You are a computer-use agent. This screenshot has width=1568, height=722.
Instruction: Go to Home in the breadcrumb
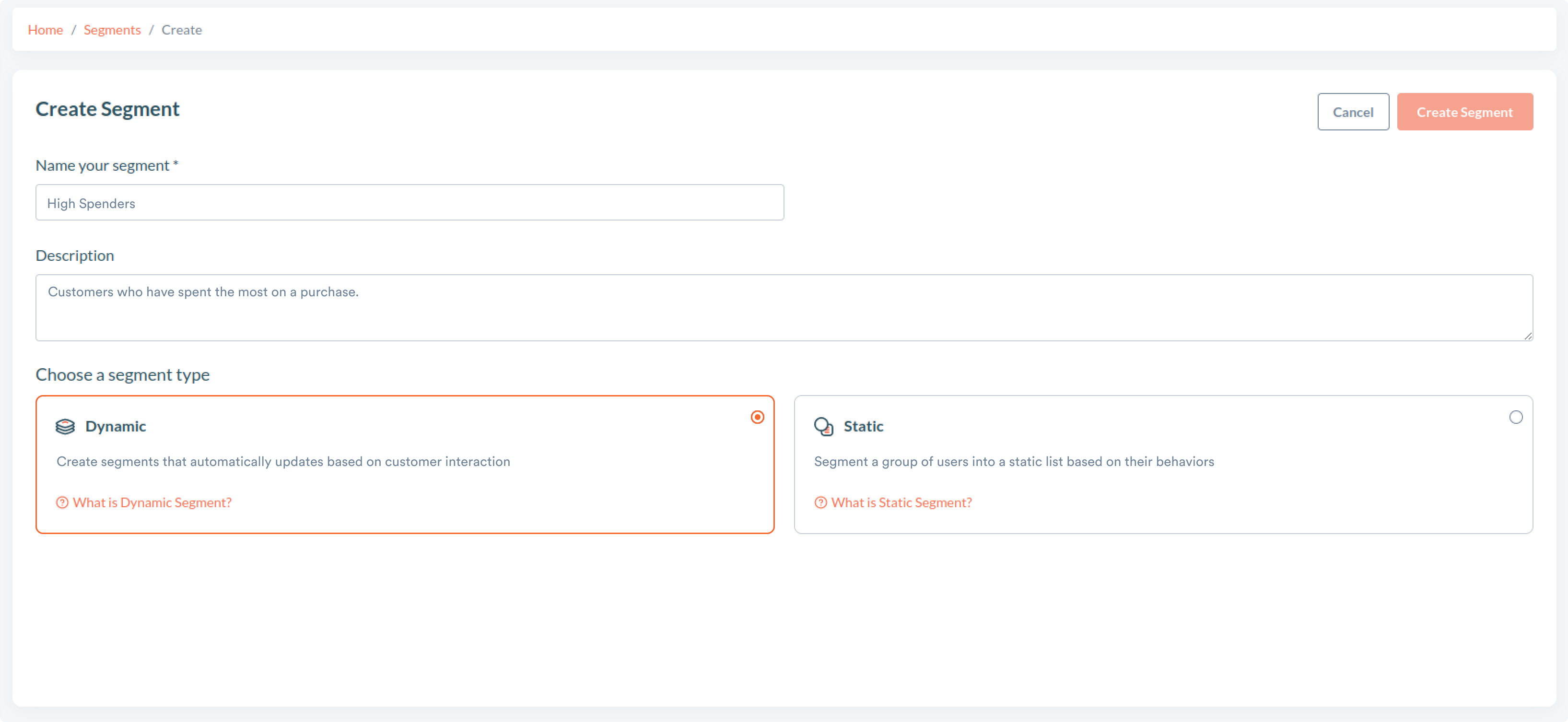point(45,30)
